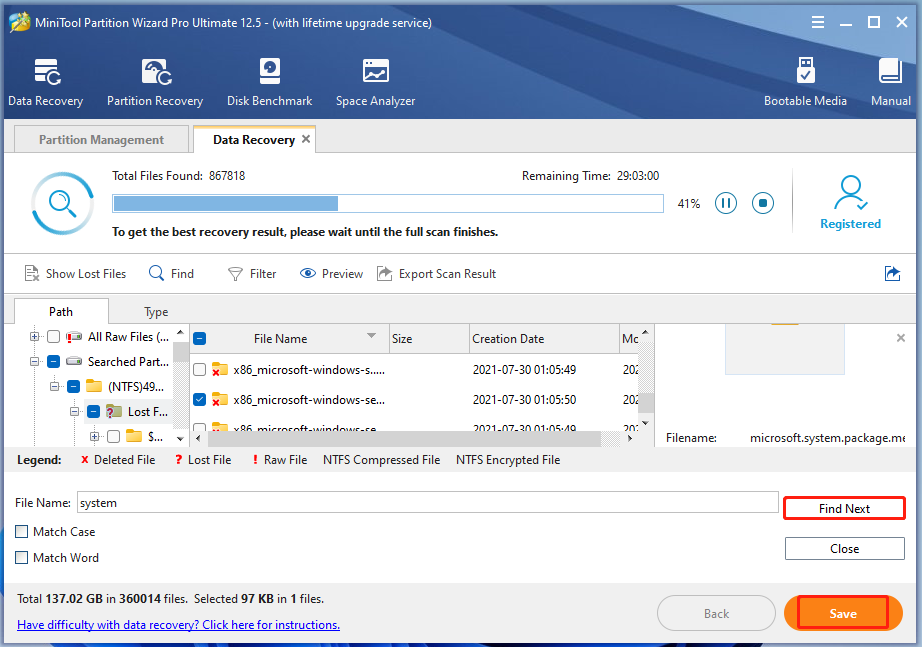The image size is (922, 647).
Task: Click the File Name sort arrow
Action: 372,336
